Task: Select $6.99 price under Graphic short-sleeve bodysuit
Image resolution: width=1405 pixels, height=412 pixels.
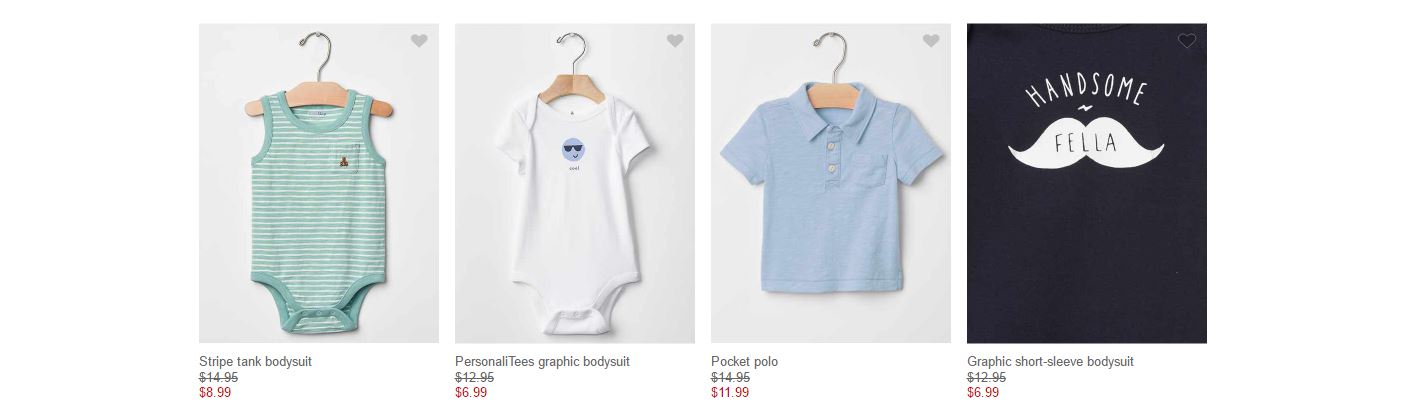Action: click(983, 393)
